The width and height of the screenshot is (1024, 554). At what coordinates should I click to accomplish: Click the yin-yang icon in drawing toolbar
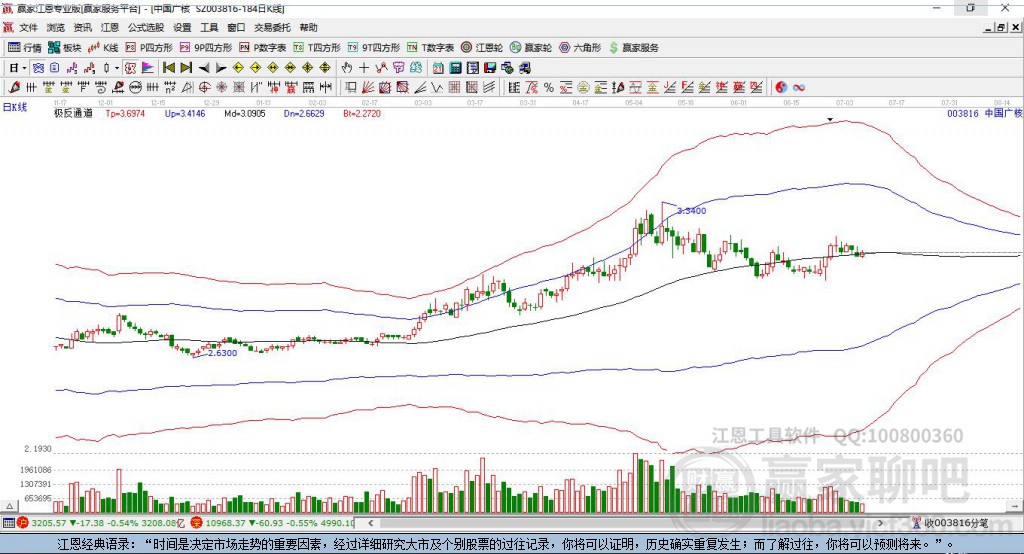click(781, 87)
